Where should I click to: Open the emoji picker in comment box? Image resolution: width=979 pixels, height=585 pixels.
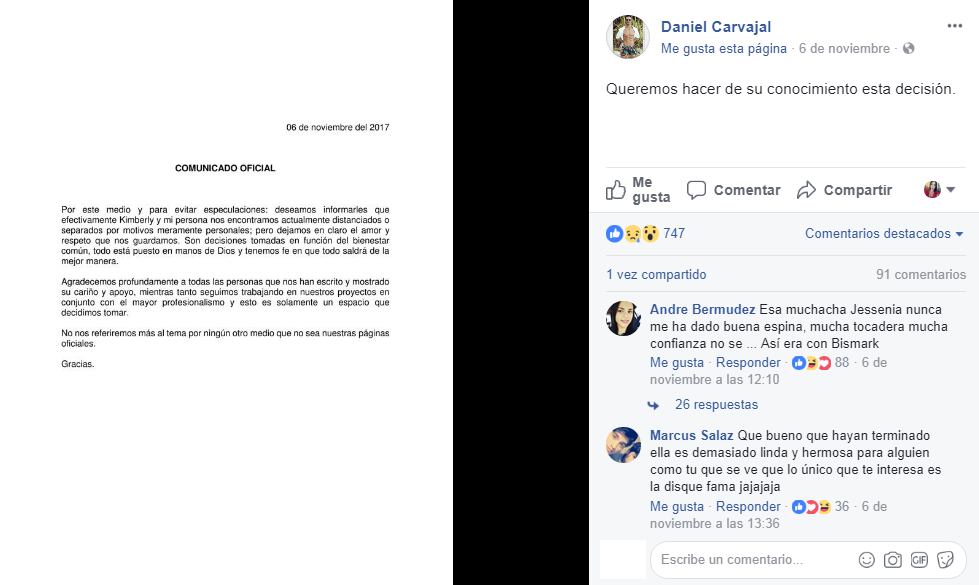click(x=867, y=559)
